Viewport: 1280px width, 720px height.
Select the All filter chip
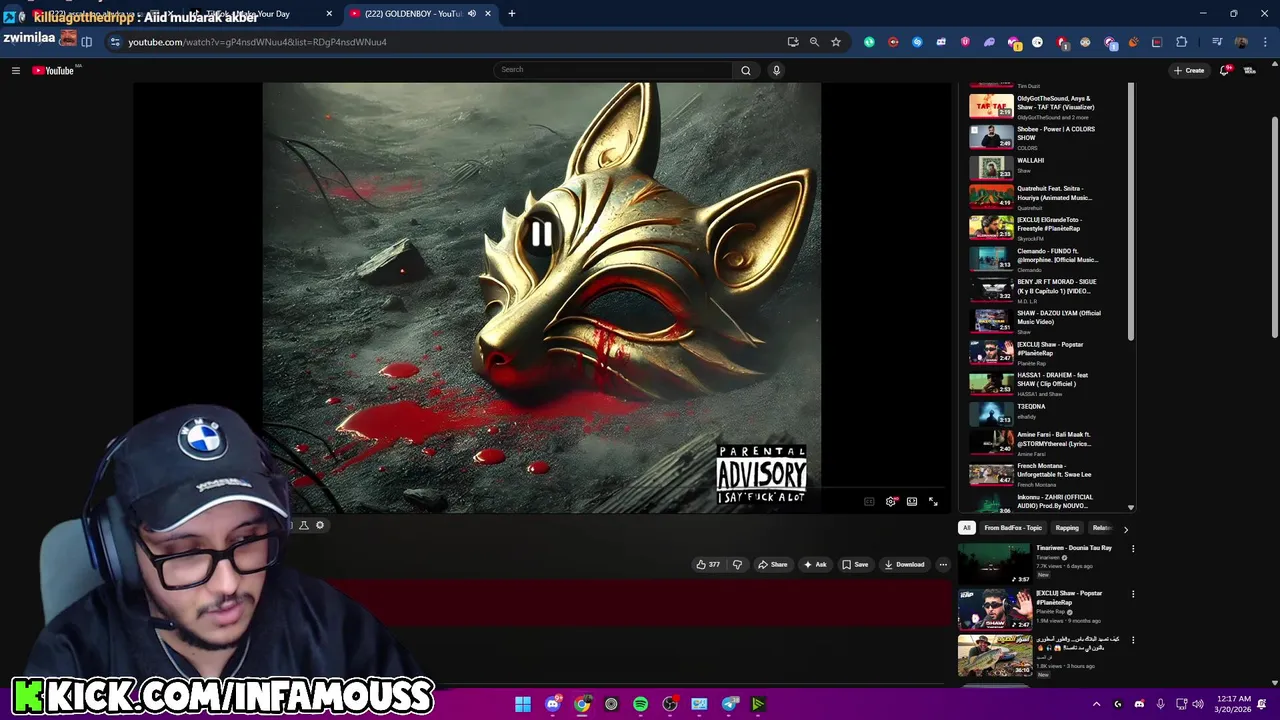[967, 528]
